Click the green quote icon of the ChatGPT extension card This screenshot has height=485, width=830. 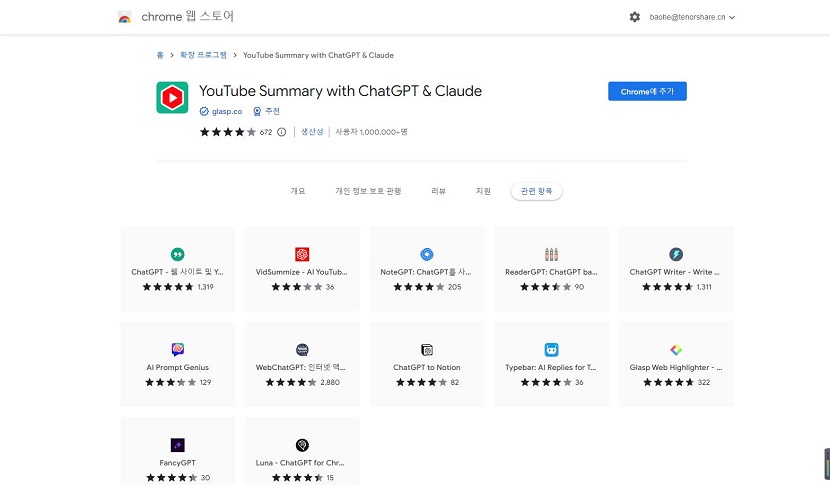click(178, 254)
